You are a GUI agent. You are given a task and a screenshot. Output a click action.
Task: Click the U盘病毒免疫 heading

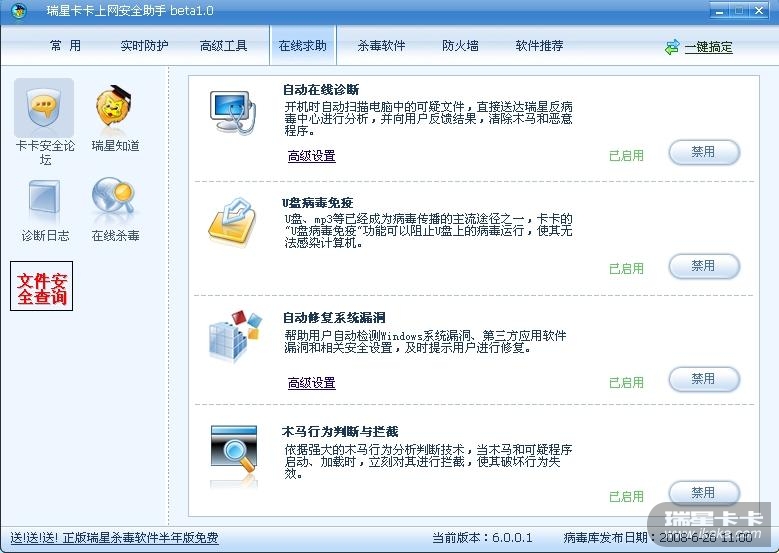[x=317, y=203]
